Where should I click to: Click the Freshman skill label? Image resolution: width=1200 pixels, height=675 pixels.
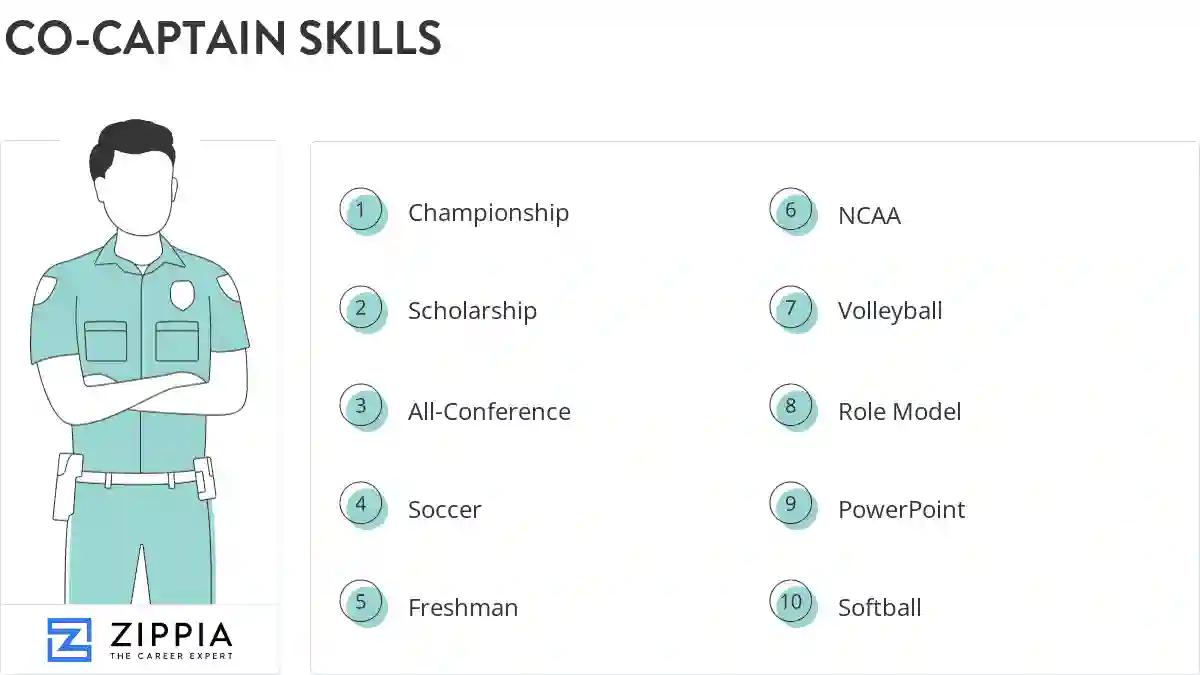tap(463, 607)
